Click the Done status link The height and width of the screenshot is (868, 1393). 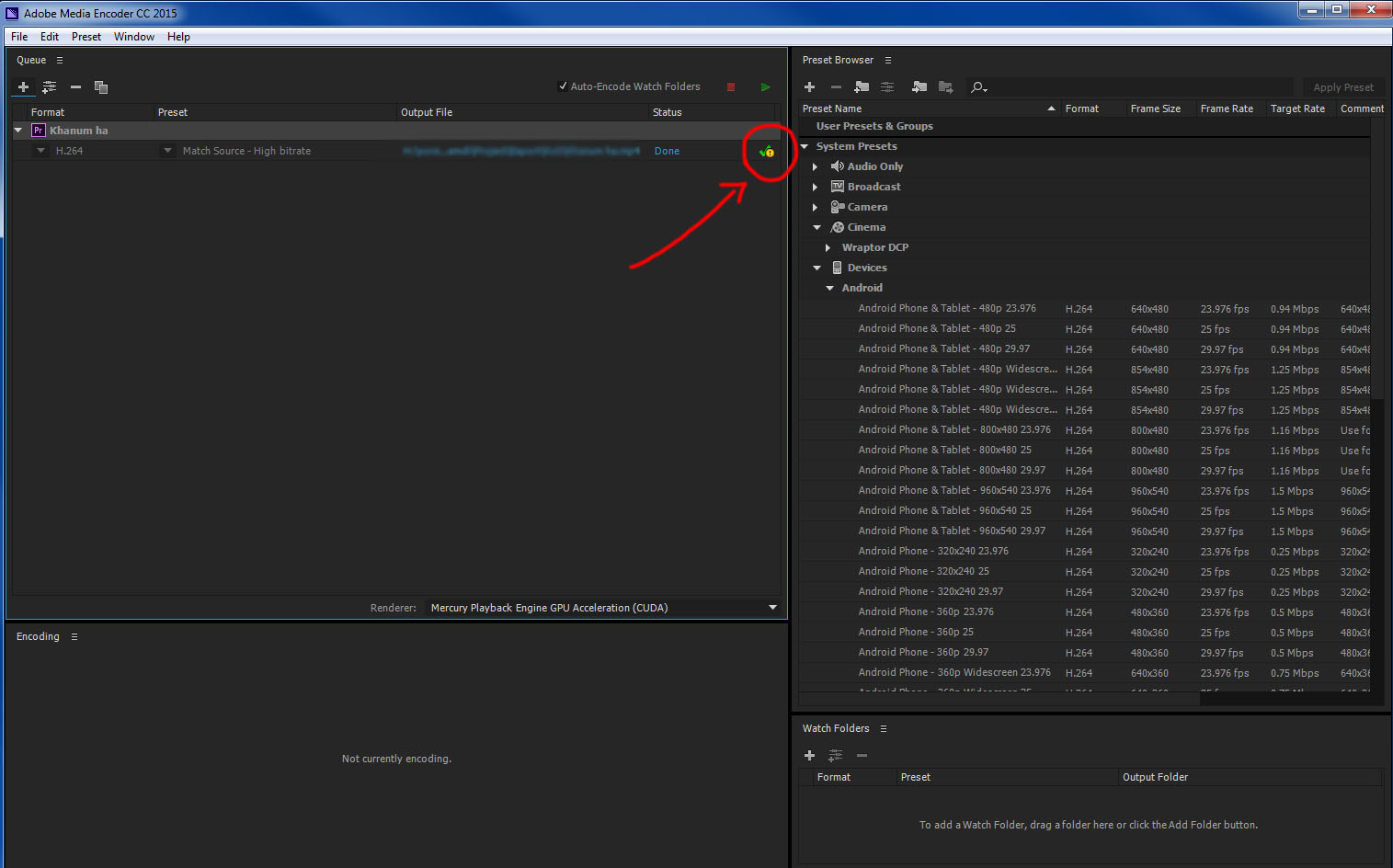pos(667,151)
